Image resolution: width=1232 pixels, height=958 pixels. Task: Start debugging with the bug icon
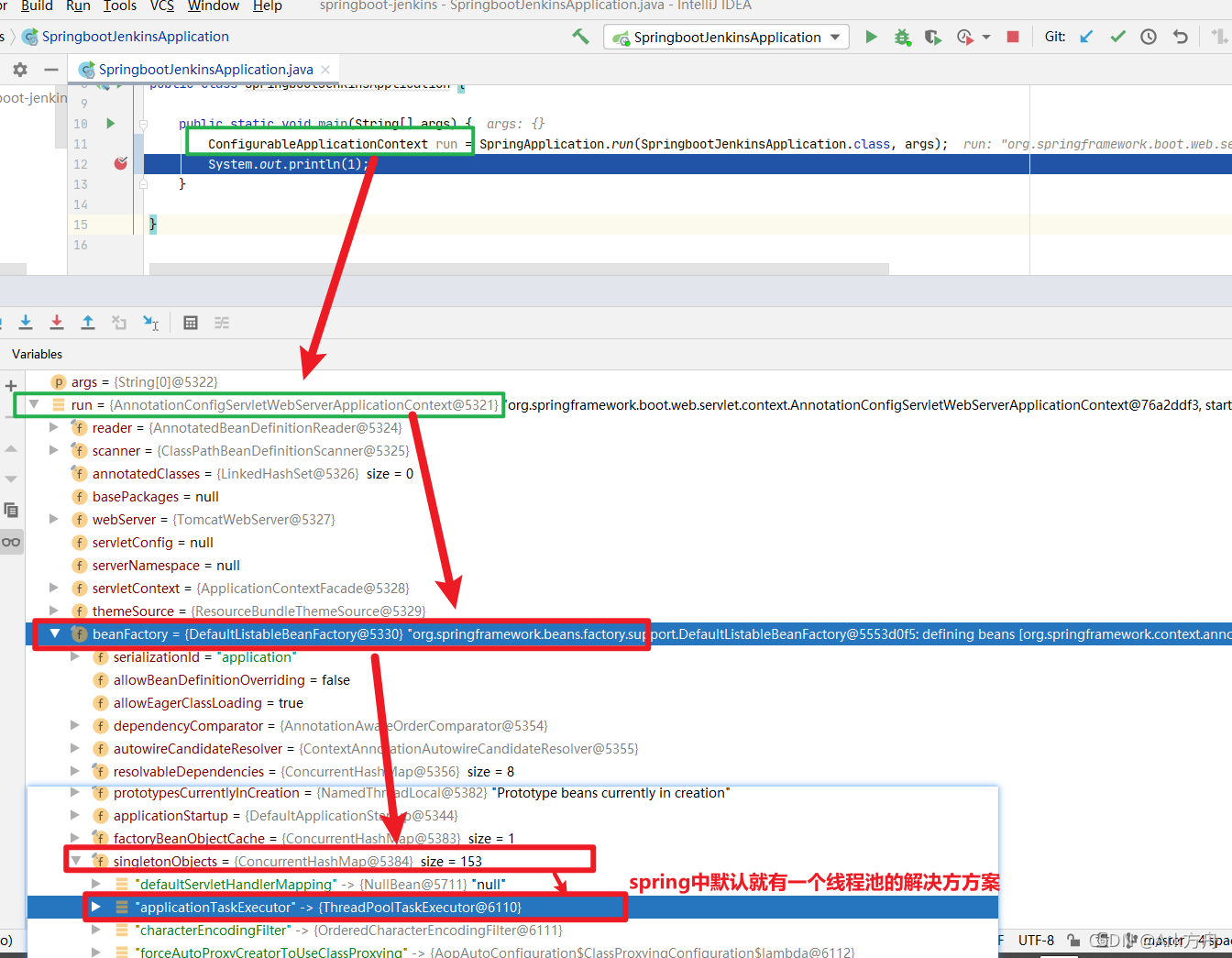(903, 37)
